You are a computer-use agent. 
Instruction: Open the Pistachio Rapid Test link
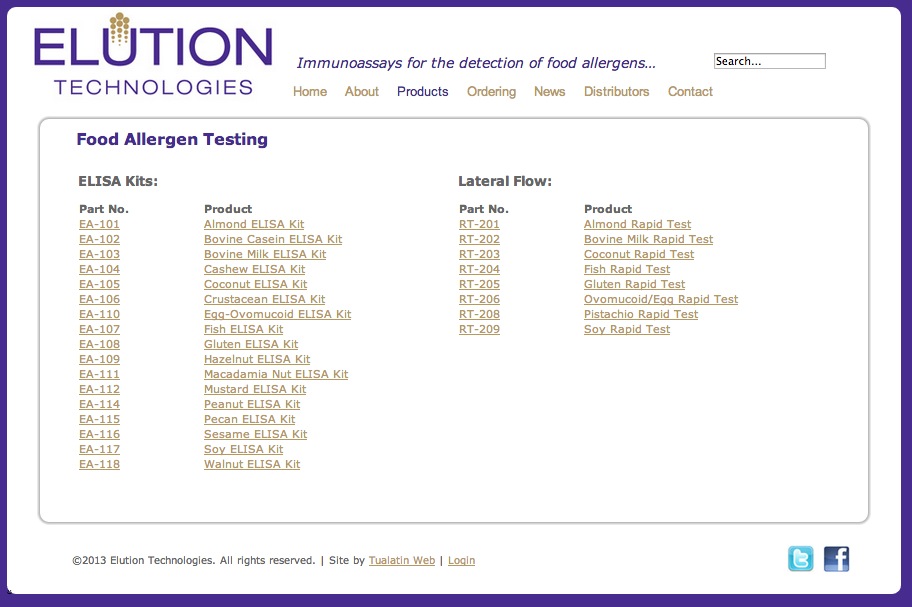click(641, 315)
